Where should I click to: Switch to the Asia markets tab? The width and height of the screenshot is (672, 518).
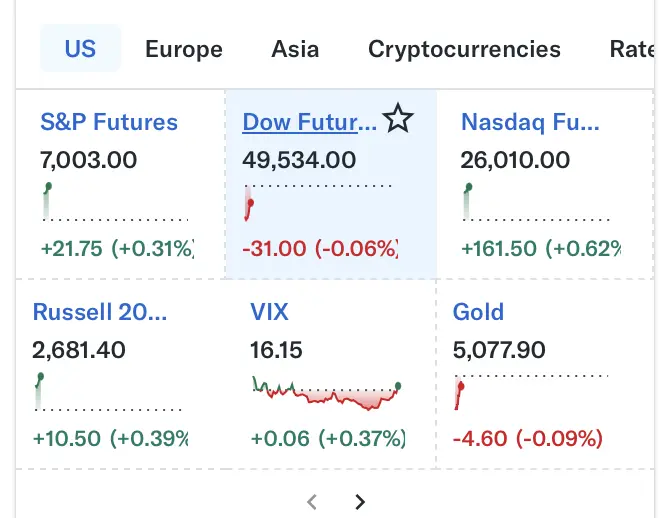(295, 49)
